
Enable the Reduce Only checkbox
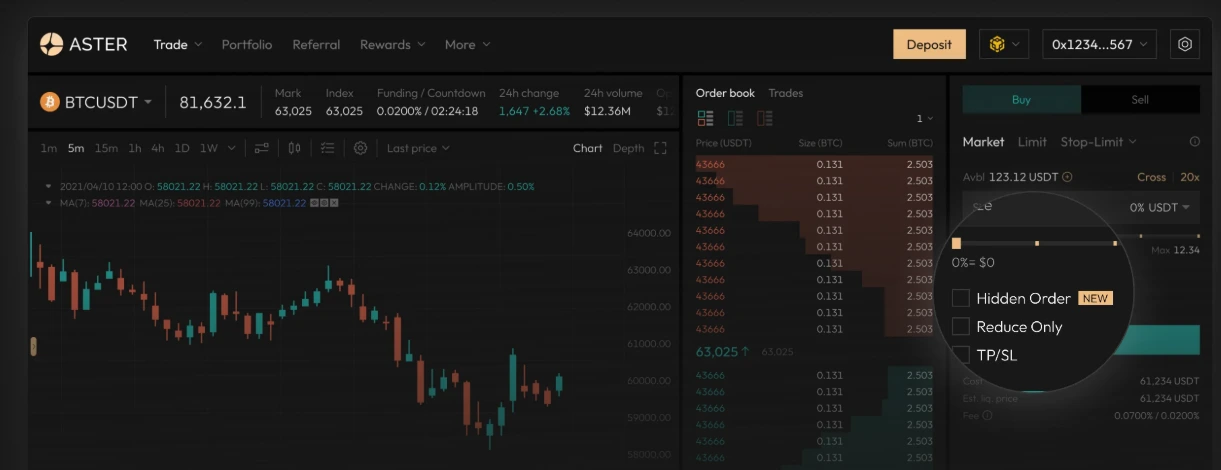[961, 327]
